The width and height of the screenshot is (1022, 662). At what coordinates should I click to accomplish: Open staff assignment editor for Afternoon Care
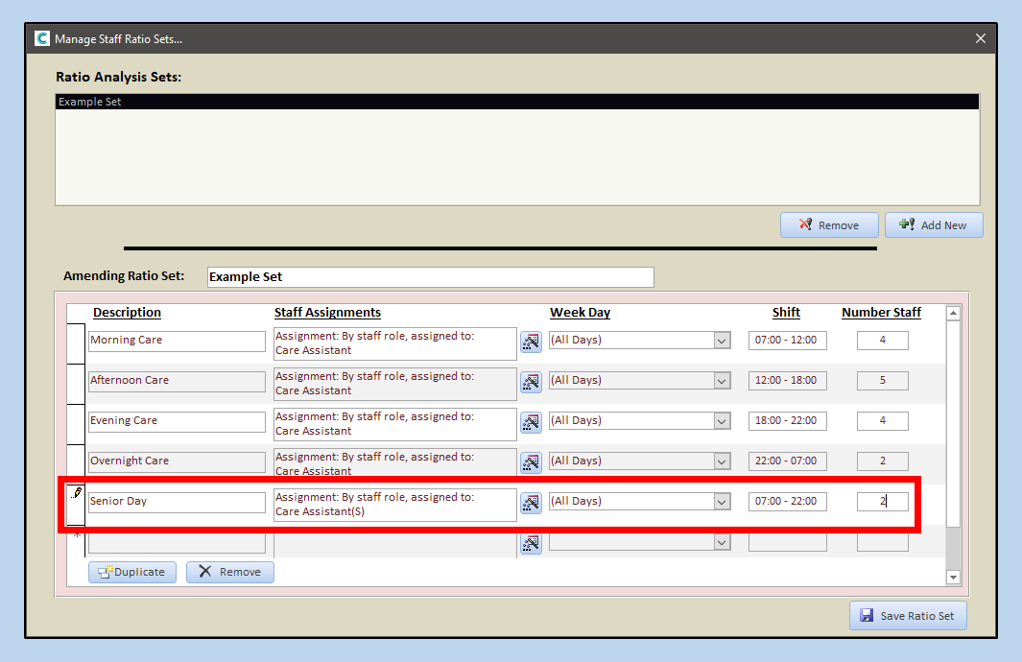coord(531,382)
